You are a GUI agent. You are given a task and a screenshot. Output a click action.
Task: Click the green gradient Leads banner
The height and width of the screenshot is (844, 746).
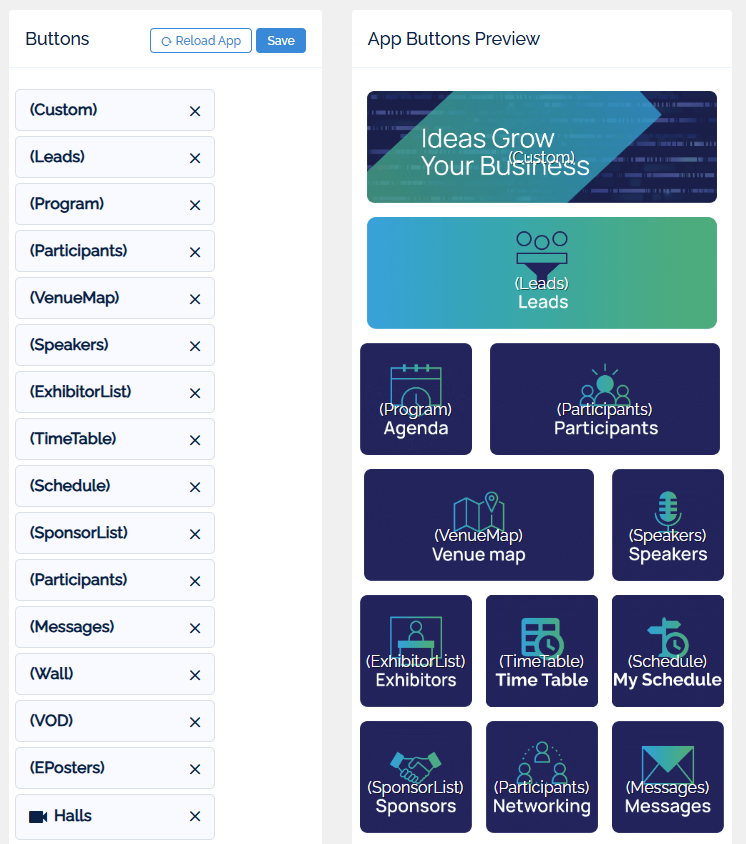541,273
